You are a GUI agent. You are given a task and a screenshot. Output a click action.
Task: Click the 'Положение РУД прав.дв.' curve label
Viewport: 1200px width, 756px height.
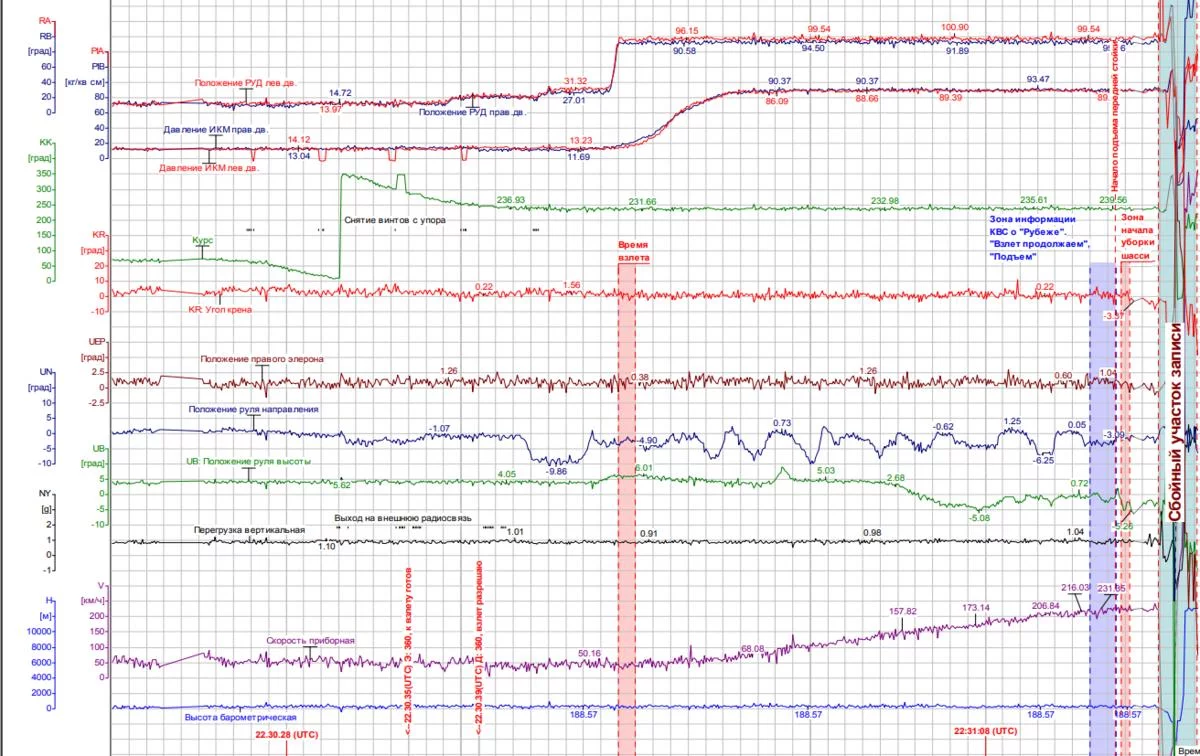(473, 113)
